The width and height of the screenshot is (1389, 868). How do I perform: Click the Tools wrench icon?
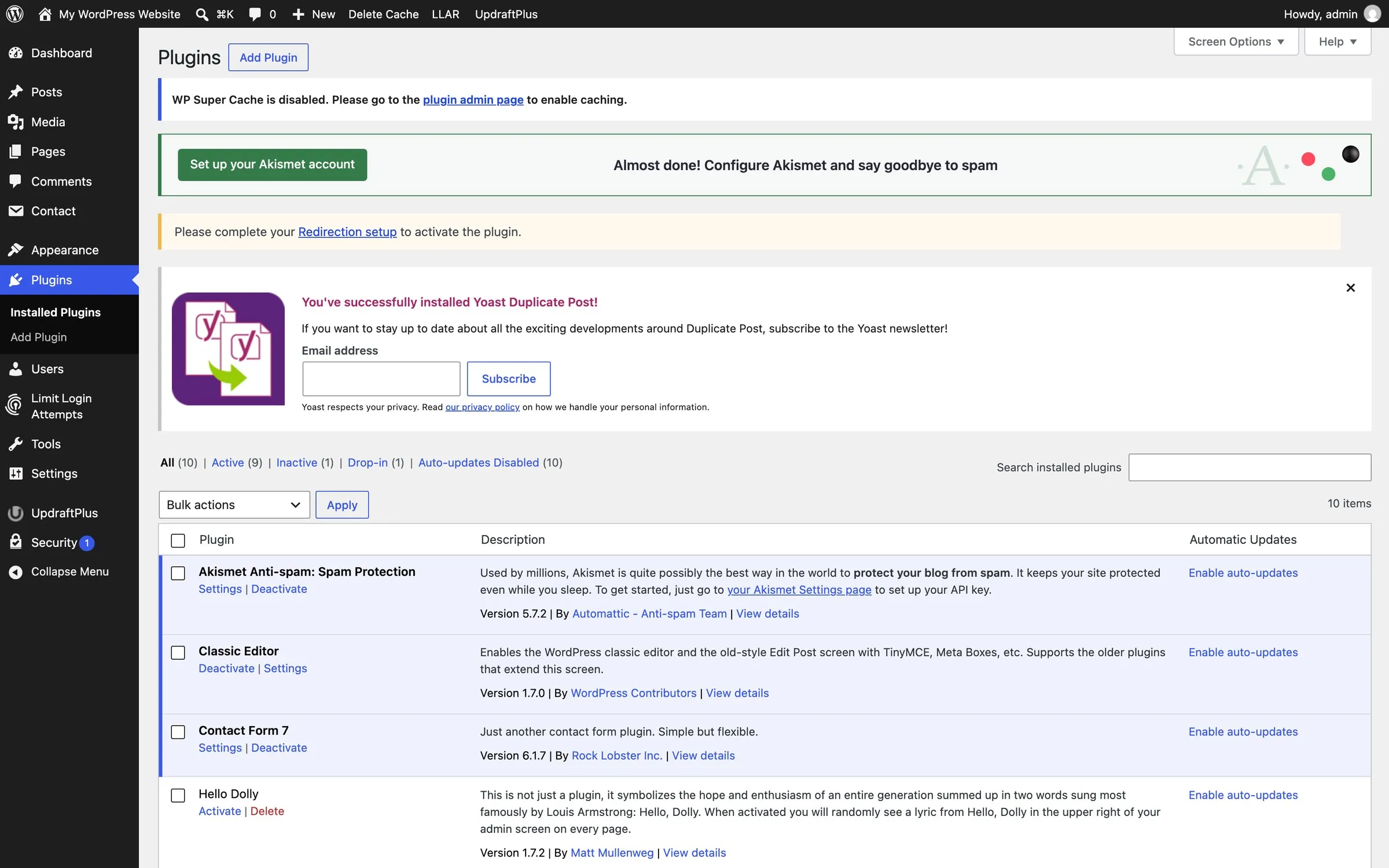[16, 444]
